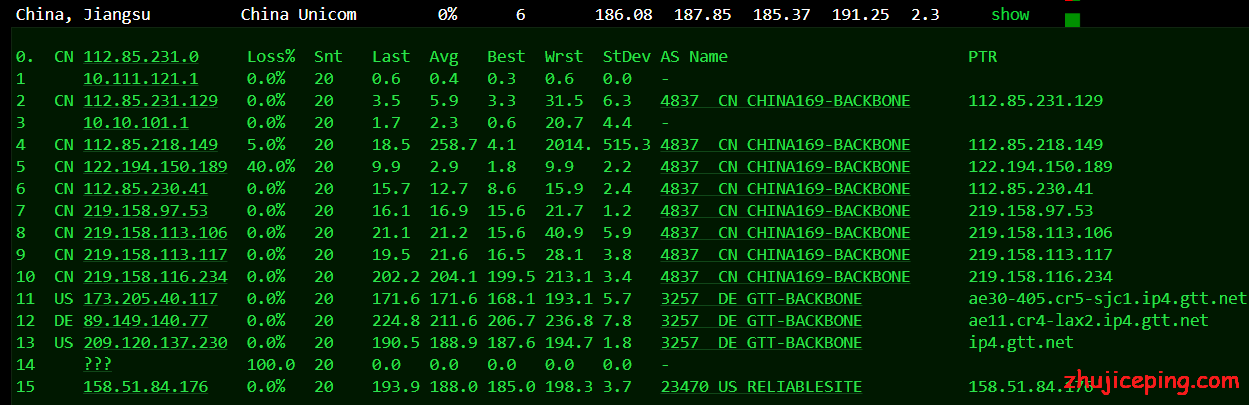Click the 'StDev' column header
The height and width of the screenshot is (405, 1249).
(x=627, y=57)
